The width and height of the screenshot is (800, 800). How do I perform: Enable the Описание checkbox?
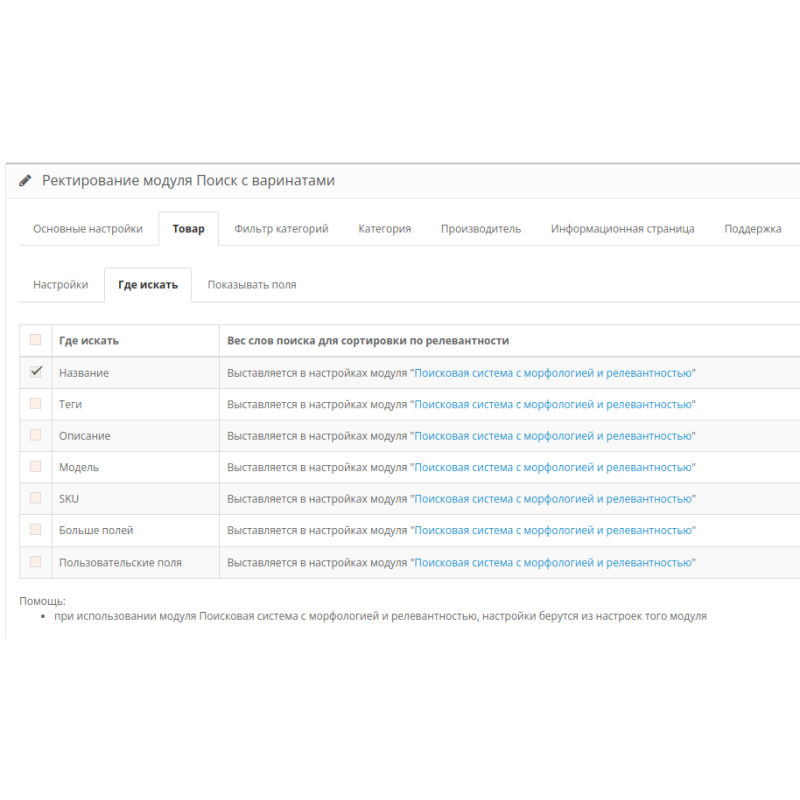click(35, 435)
